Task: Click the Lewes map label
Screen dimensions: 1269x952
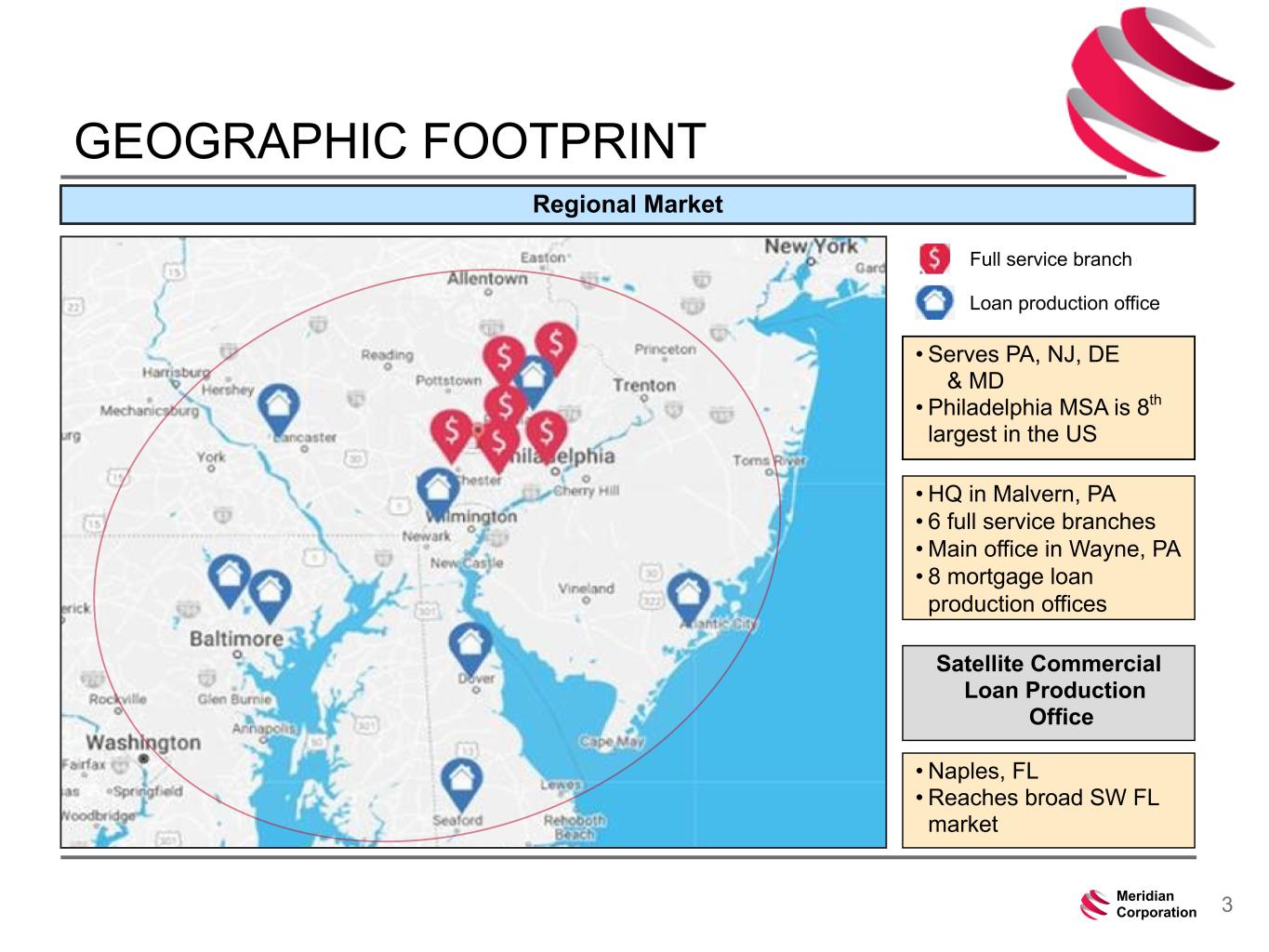Action: click(x=562, y=785)
